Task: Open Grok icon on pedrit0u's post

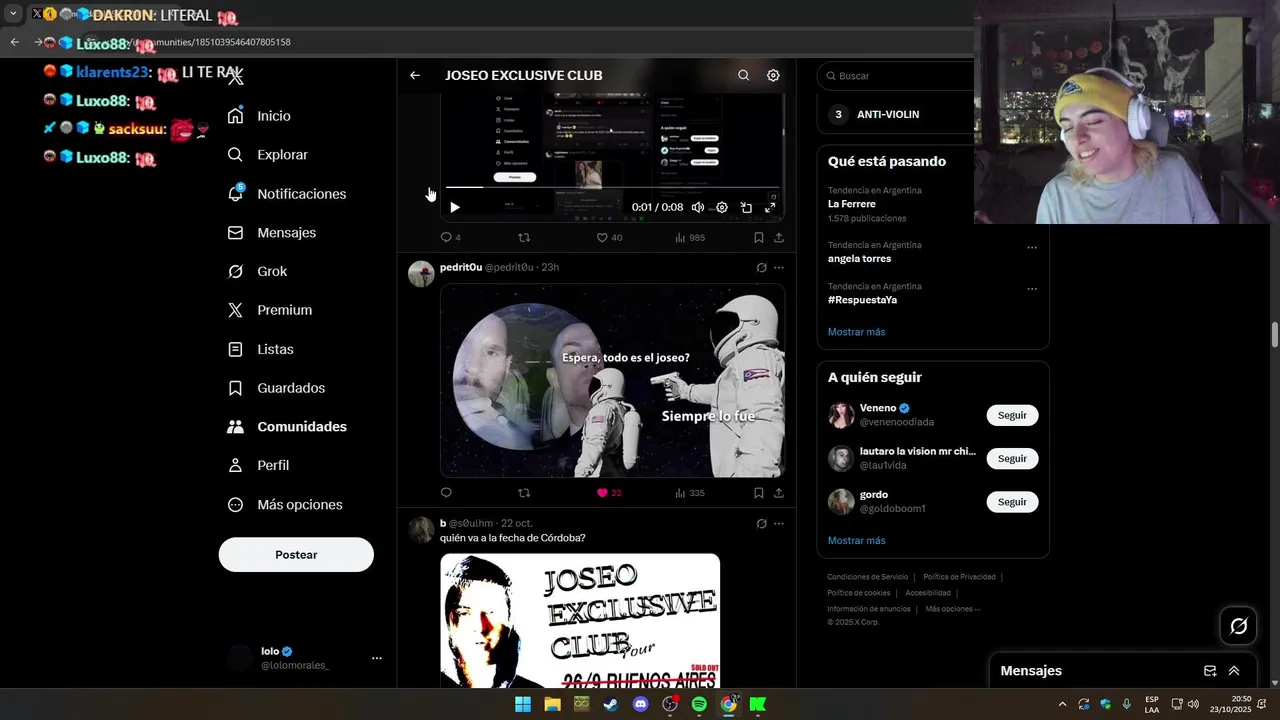Action: (761, 268)
